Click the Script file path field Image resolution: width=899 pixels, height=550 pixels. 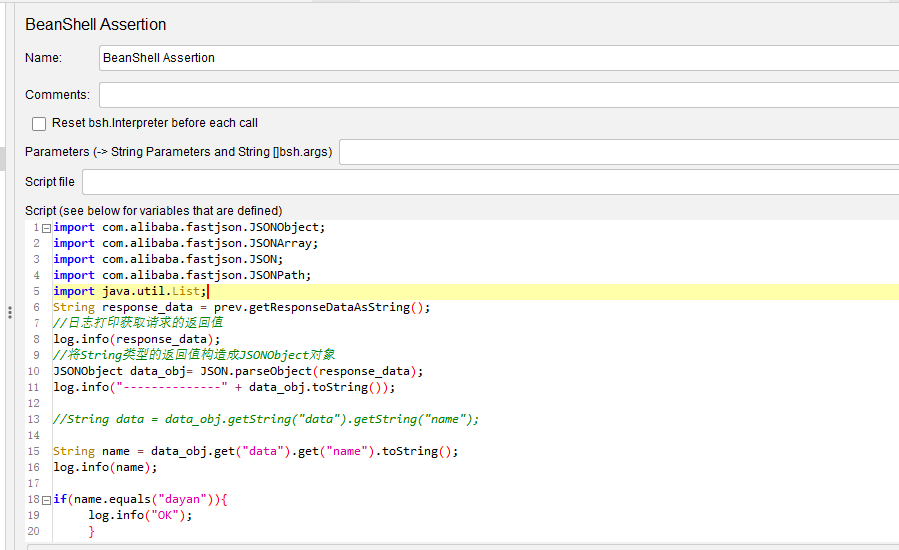(x=490, y=182)
